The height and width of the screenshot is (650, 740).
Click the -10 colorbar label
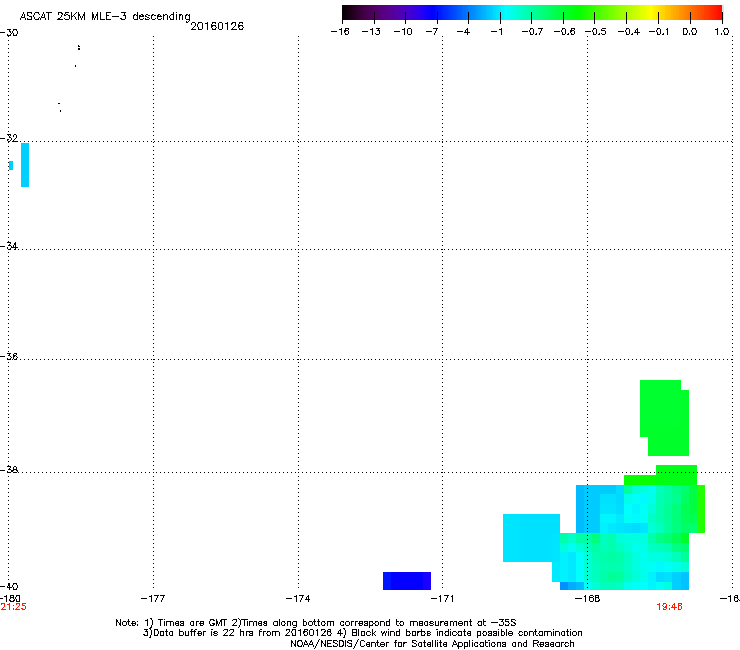click(403, 32)
